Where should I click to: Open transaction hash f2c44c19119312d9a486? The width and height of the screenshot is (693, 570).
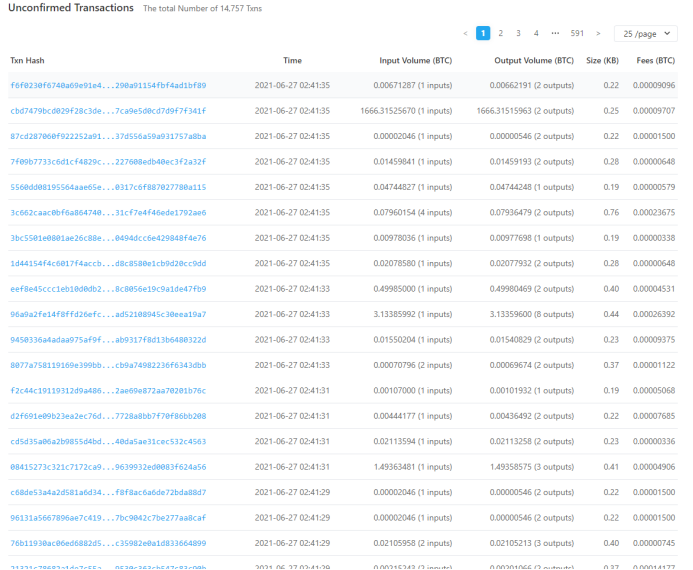(x=108, y=391)
